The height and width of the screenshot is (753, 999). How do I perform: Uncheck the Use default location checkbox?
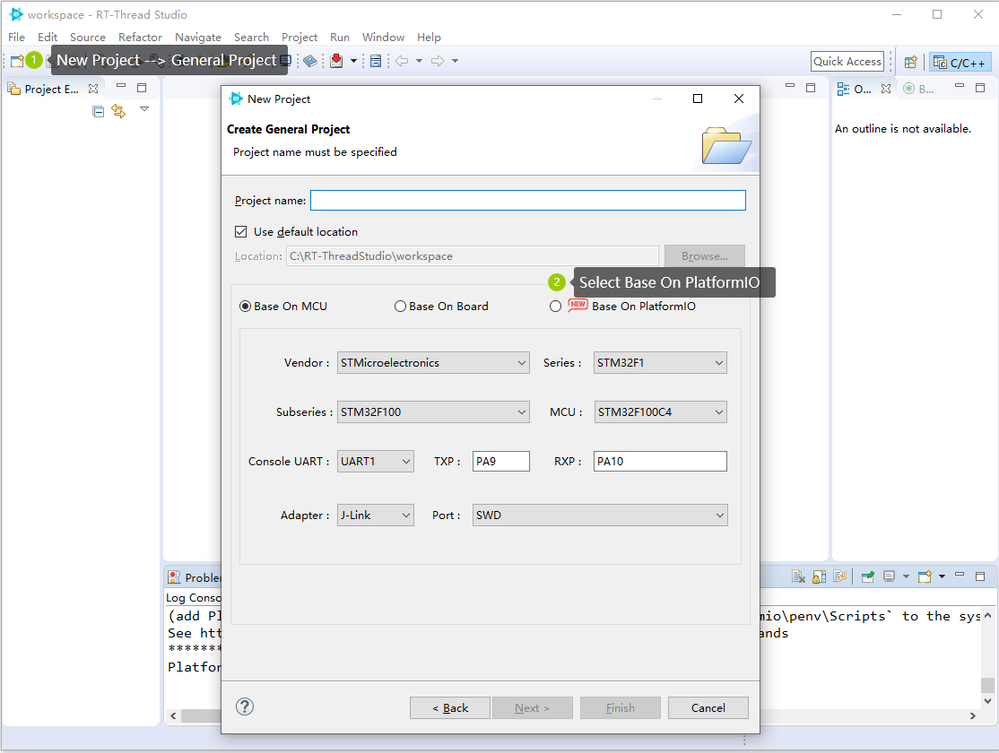(x=241, y=231)
